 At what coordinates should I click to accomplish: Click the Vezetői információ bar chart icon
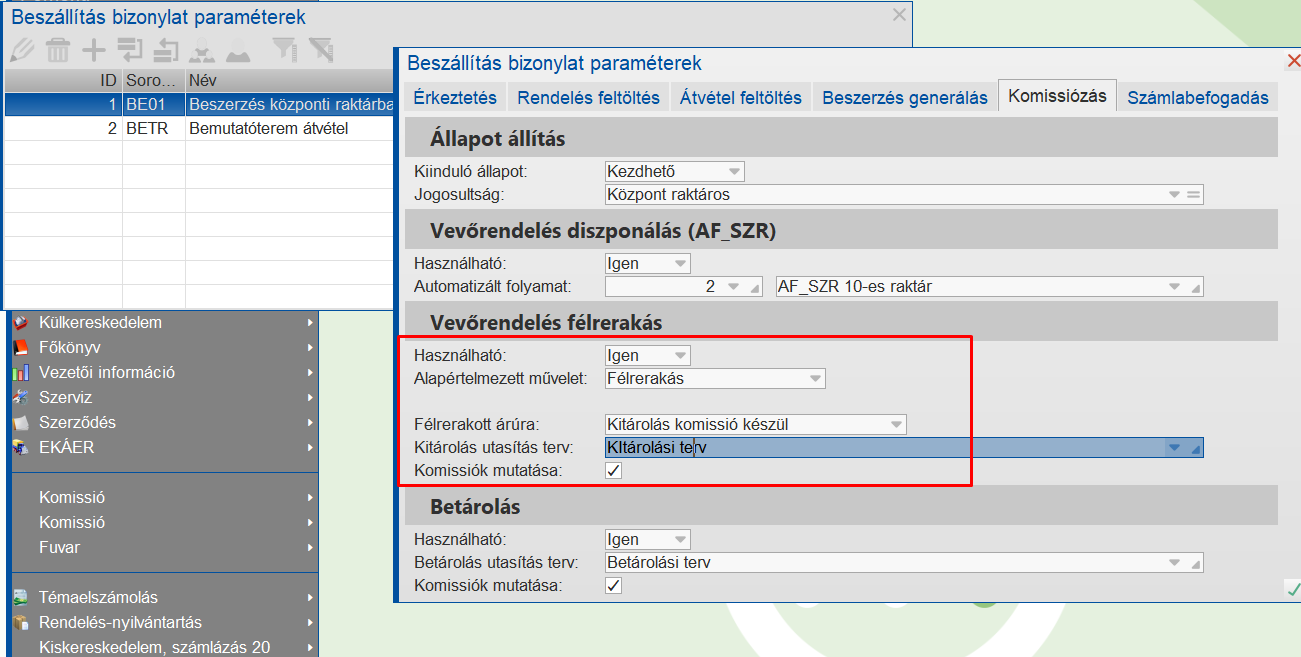coord(21,373)
